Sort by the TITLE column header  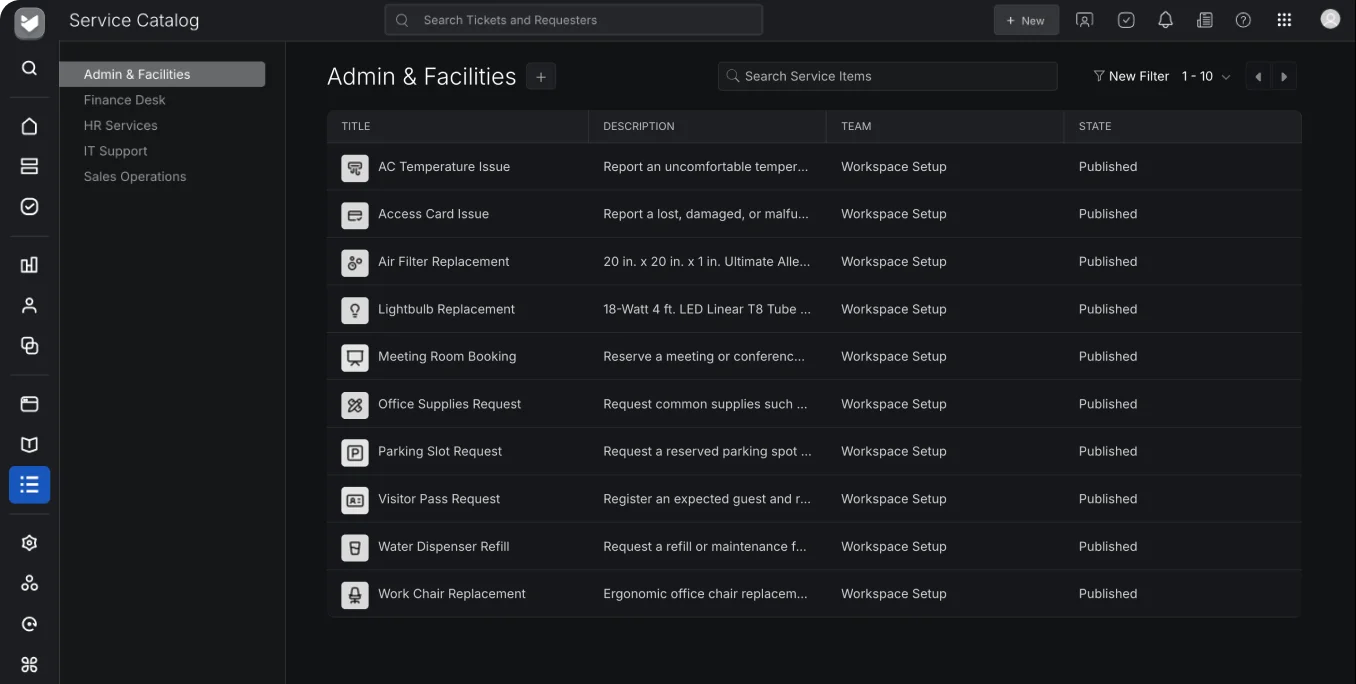pos(356,126)
